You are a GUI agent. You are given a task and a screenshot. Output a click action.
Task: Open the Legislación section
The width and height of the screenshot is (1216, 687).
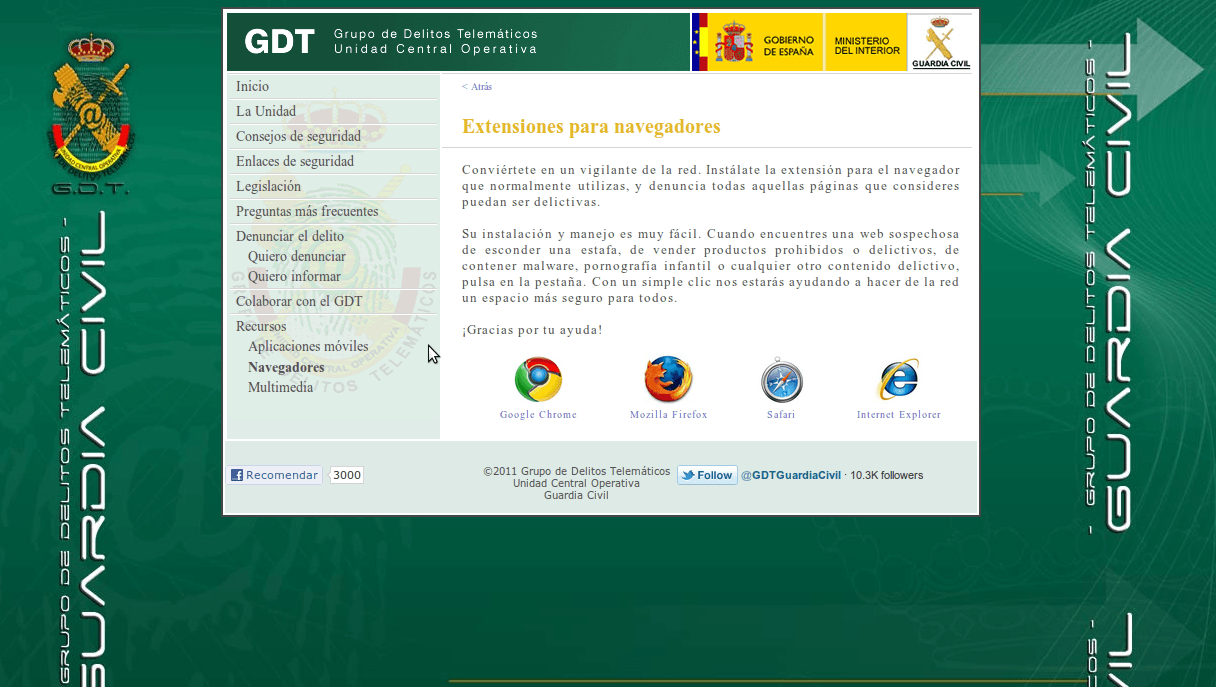tap(268, 187)
